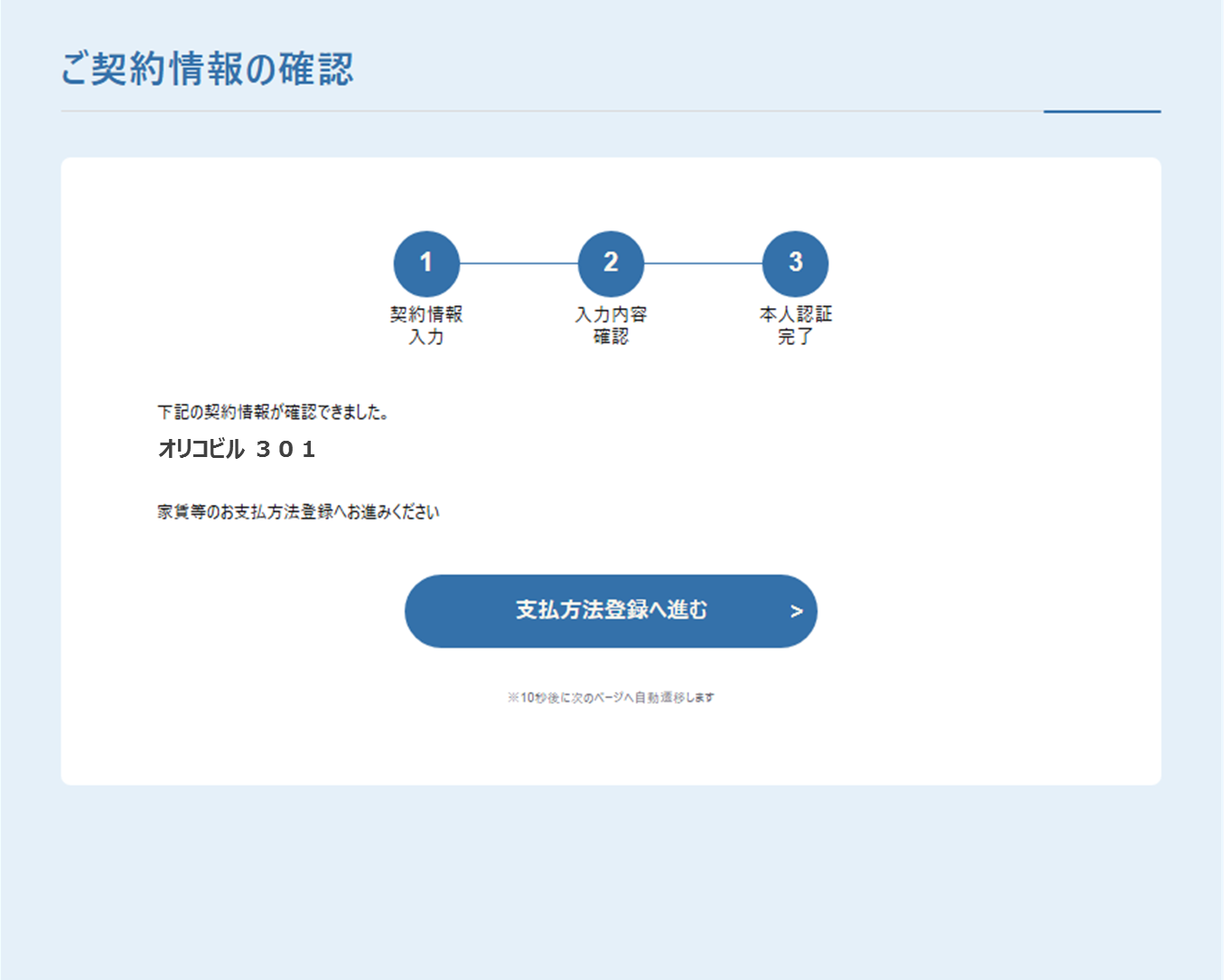1225x980 pixels.
Task: Click the 家賃等のお支払方法登録へお進みください instruction text
Action: point(298,512)
